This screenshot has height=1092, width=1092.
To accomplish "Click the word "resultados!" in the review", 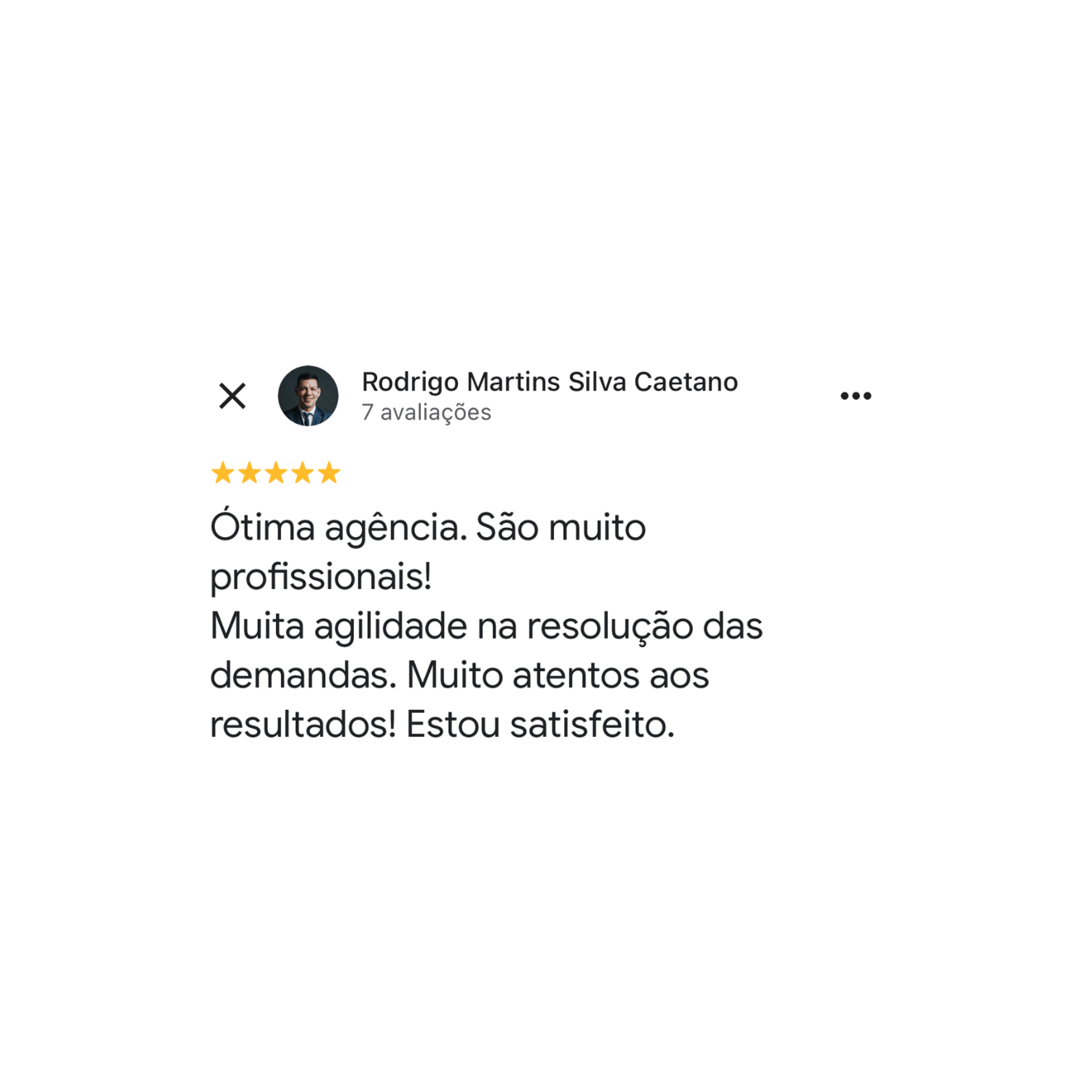I will pos(303,725).
